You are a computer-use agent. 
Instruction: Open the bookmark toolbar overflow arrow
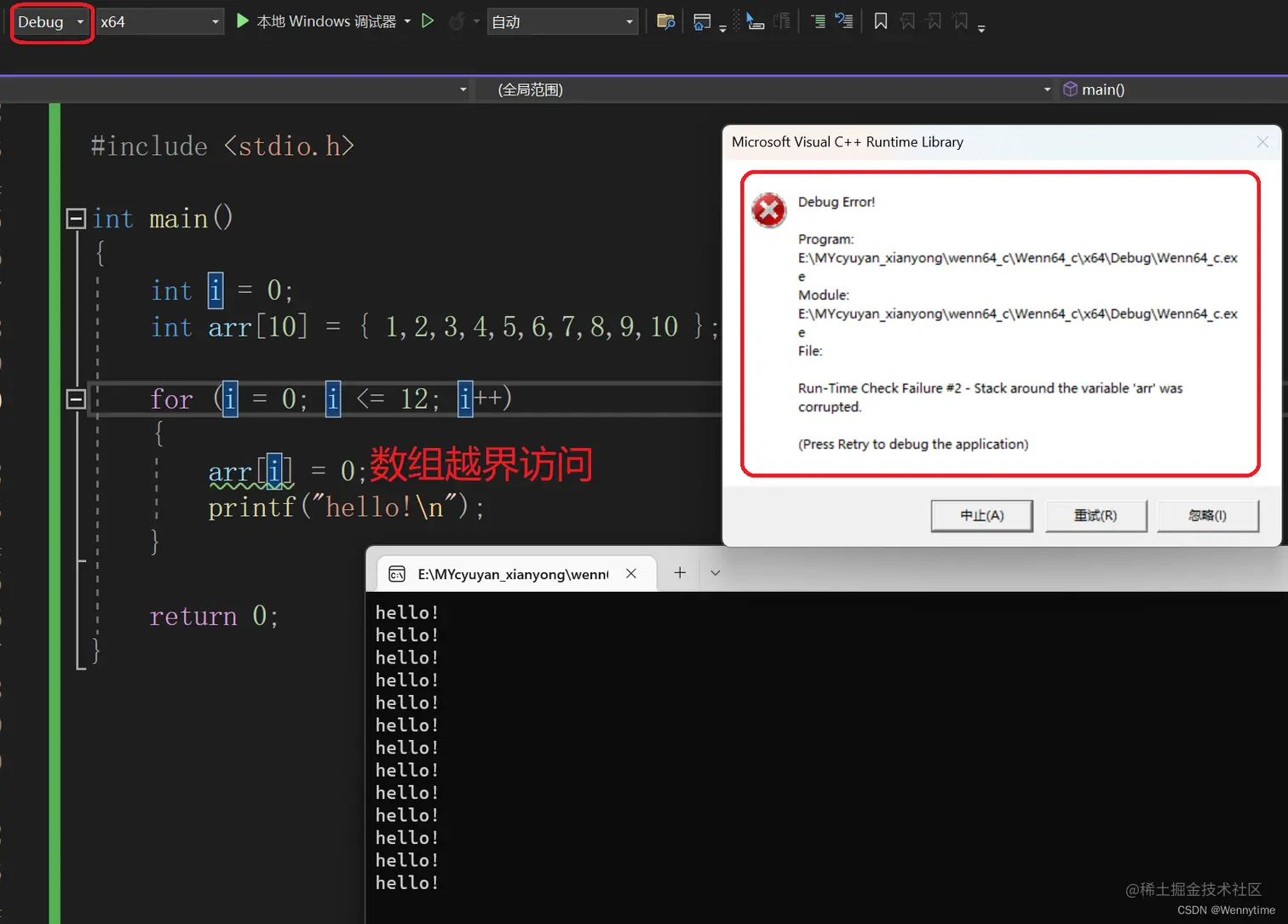coord(981,28)
